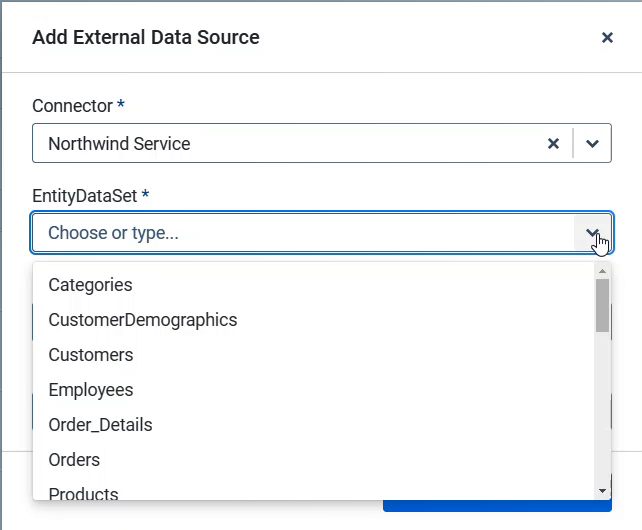Click the Add External Data Source title

tap(146, 37)
